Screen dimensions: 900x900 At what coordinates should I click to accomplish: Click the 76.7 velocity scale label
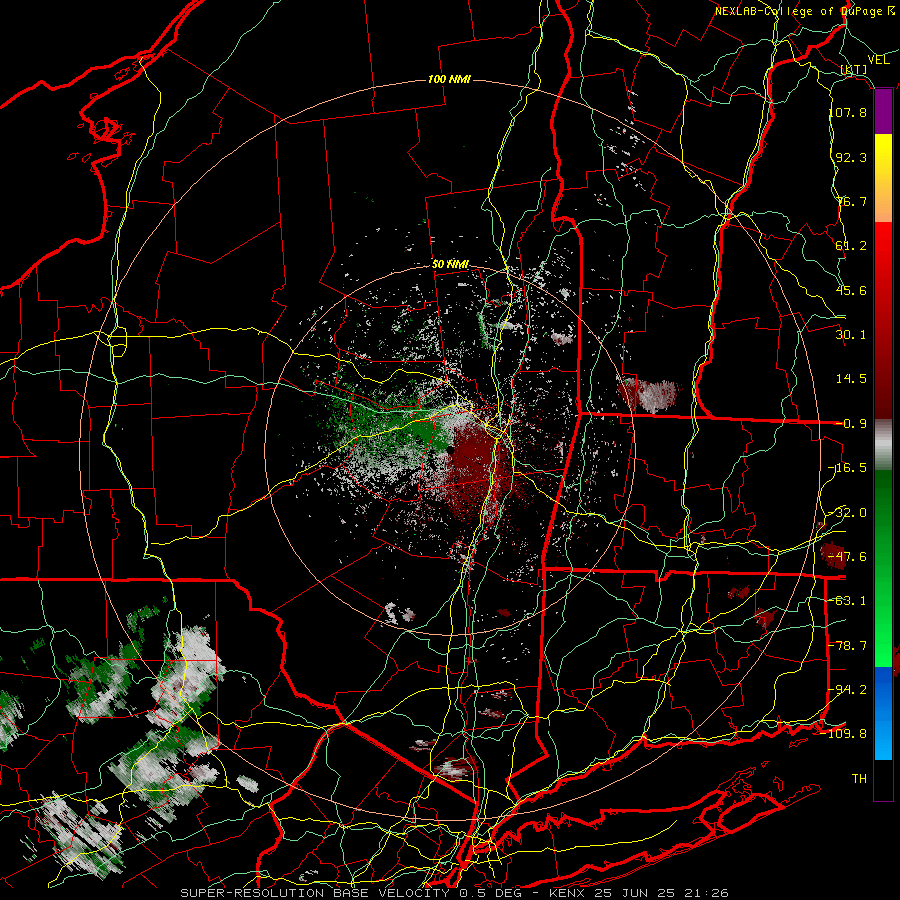coord(851,201)
